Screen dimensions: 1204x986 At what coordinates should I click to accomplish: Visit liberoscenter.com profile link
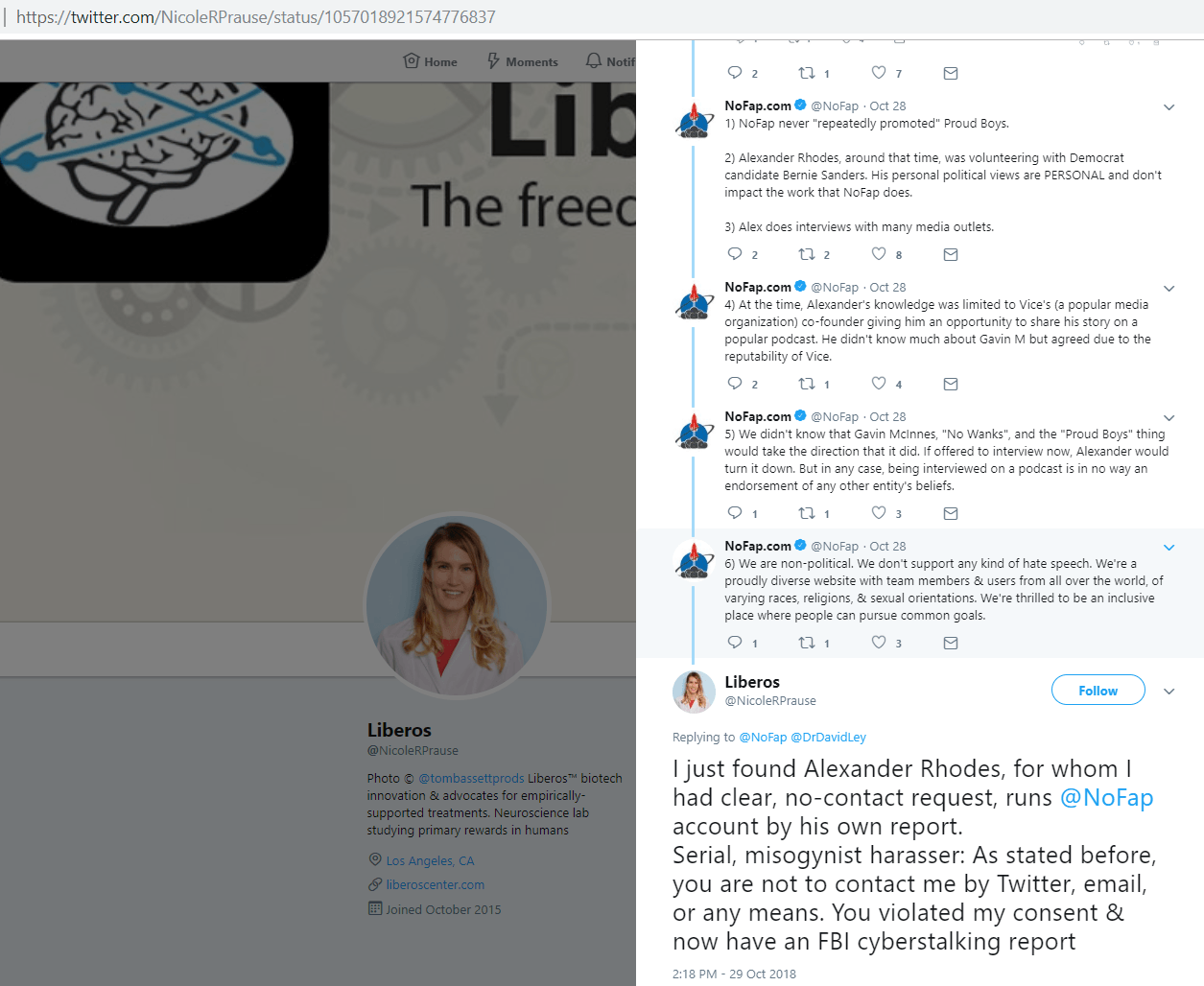[x=435, y=884]
